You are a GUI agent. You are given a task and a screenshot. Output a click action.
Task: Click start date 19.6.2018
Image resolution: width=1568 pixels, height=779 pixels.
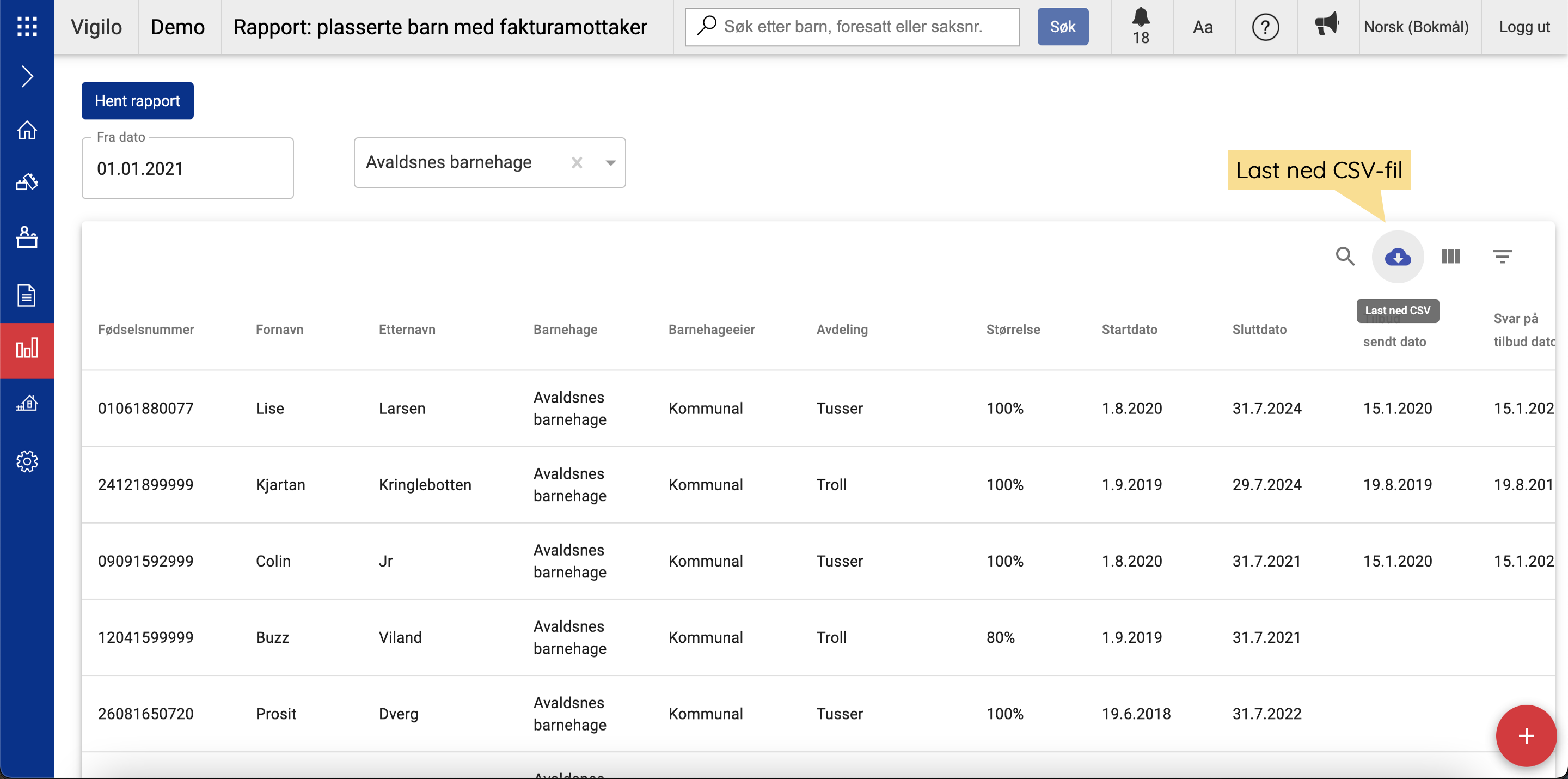(1136, 714)
